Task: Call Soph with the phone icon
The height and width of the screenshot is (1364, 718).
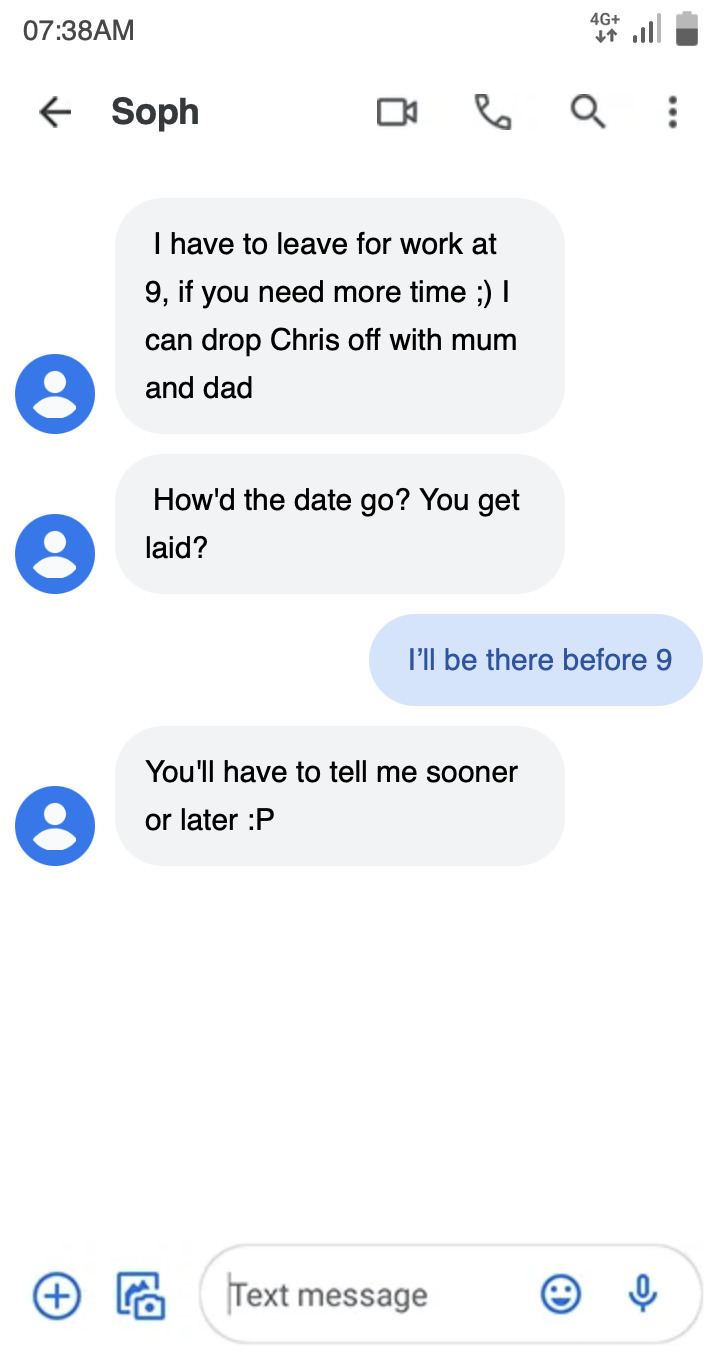Action: 493,112
